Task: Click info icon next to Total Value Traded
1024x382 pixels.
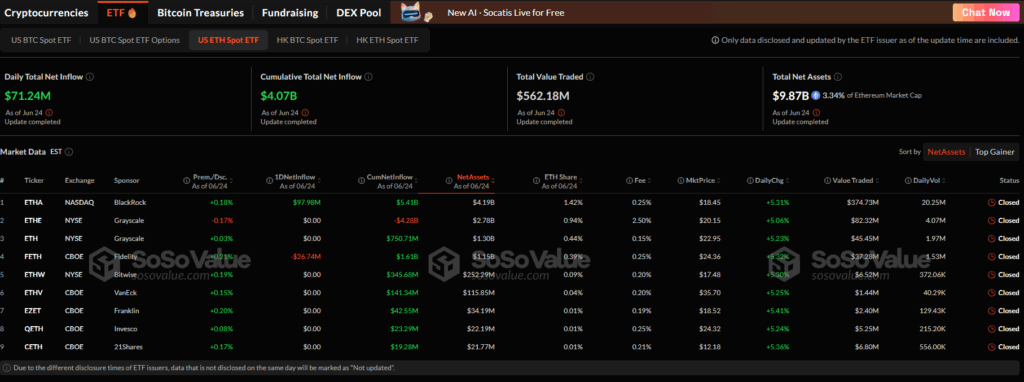Action: pyautogui.click(x=590, y=76)
